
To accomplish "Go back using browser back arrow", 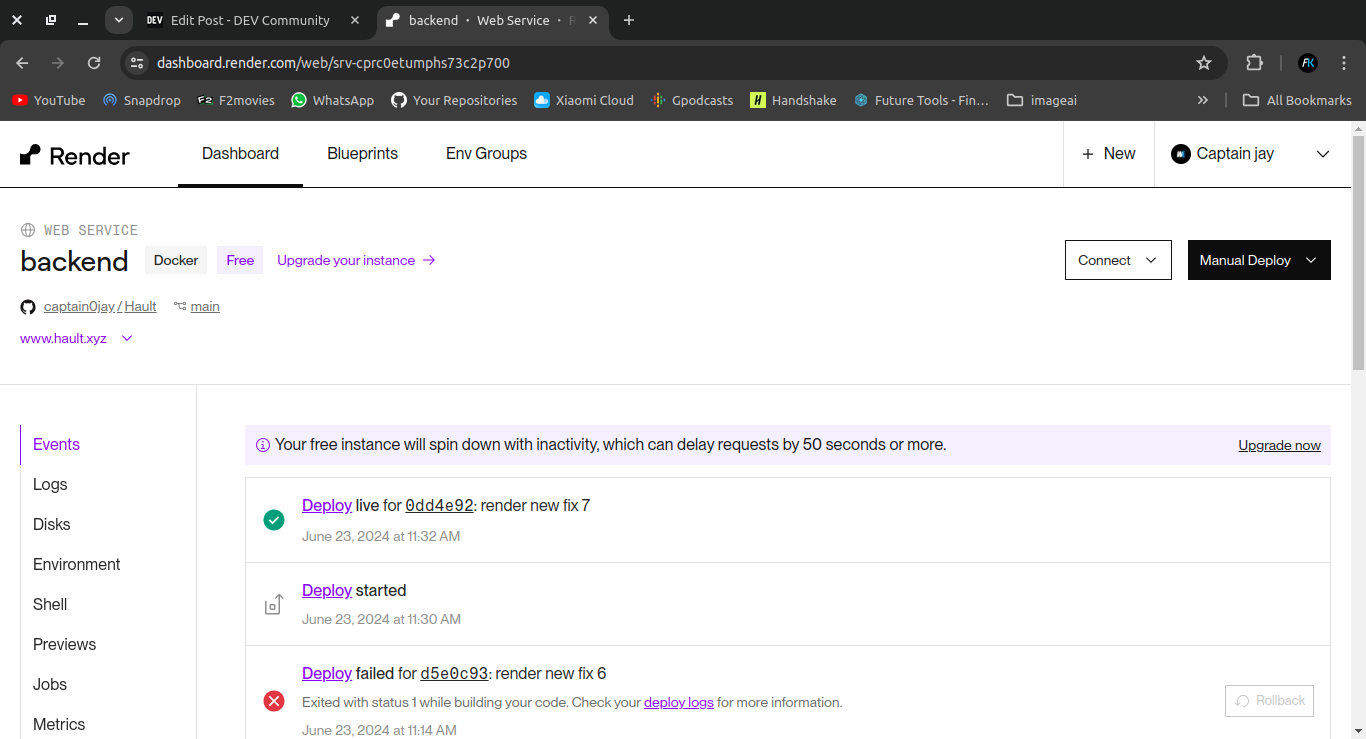I will 22,63.
